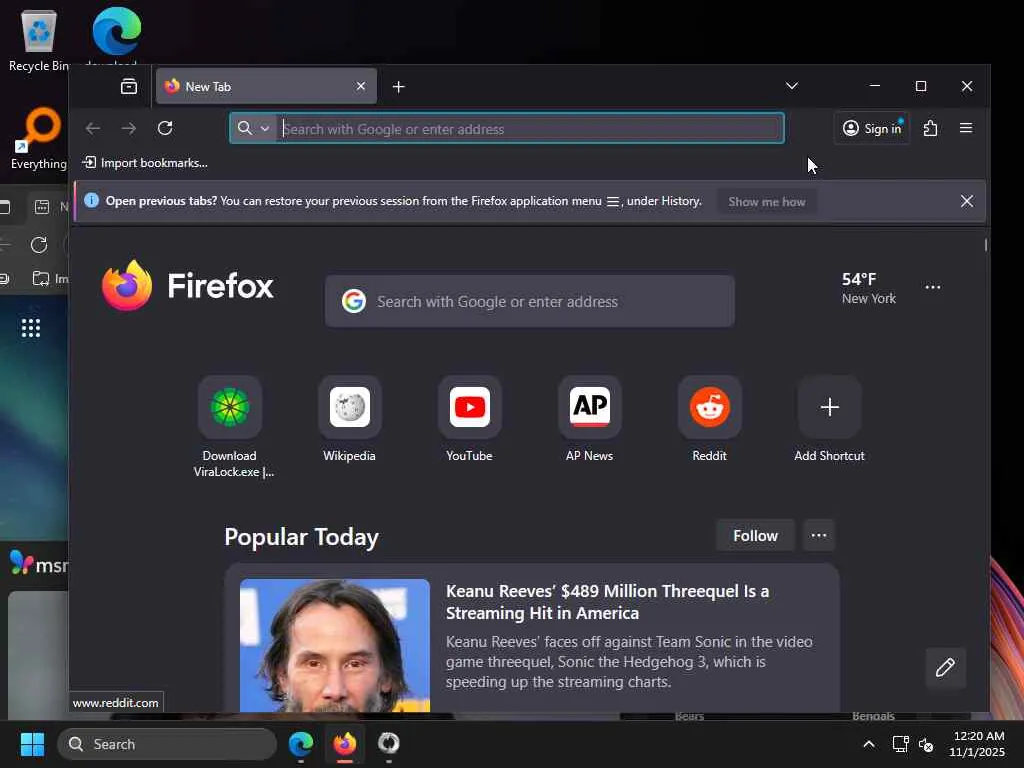Click refresh icon in background Edge window

tap(39, 245)
